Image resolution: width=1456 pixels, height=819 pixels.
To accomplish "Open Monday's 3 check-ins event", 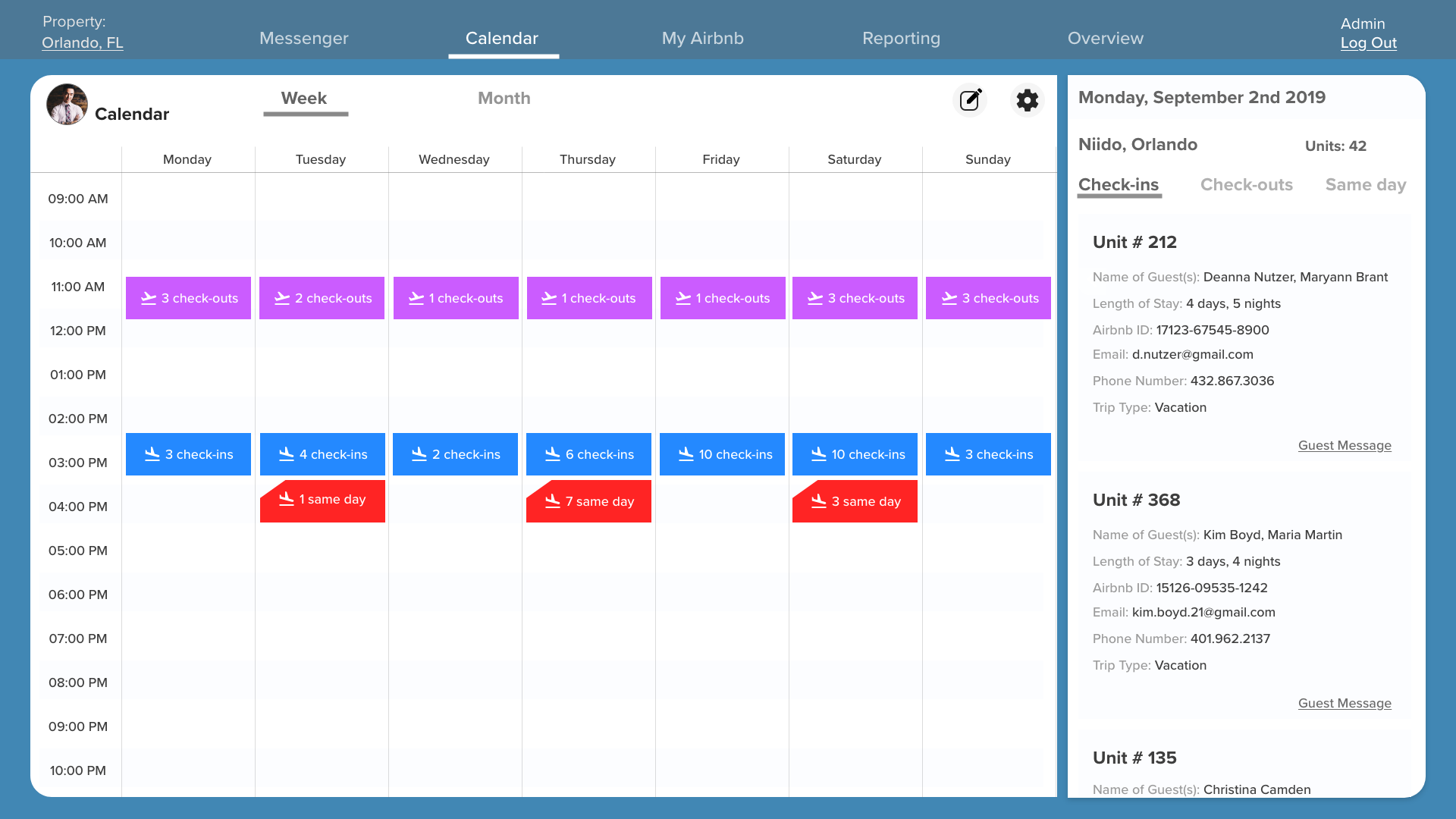I will pyautogui.click(x=188, y=454).
